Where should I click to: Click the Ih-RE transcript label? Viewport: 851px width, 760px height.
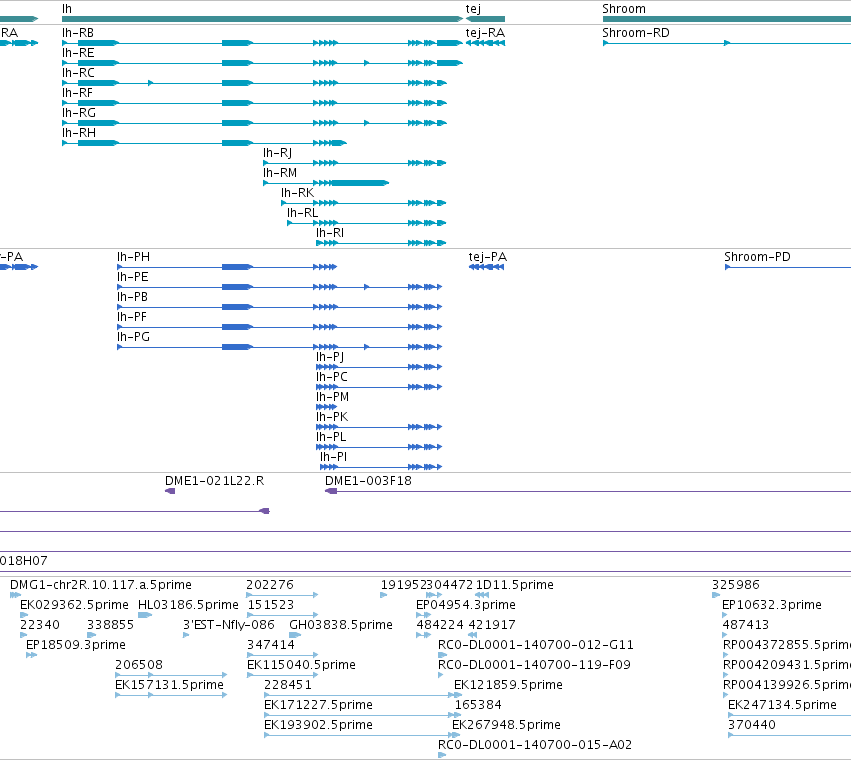coord(78,53)
